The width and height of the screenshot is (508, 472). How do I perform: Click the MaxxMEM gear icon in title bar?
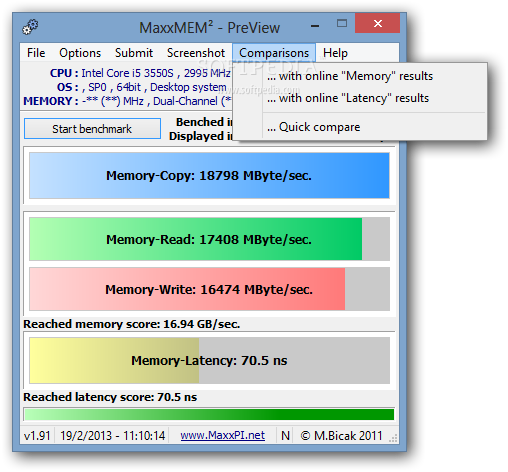click(x=30, y=27)
